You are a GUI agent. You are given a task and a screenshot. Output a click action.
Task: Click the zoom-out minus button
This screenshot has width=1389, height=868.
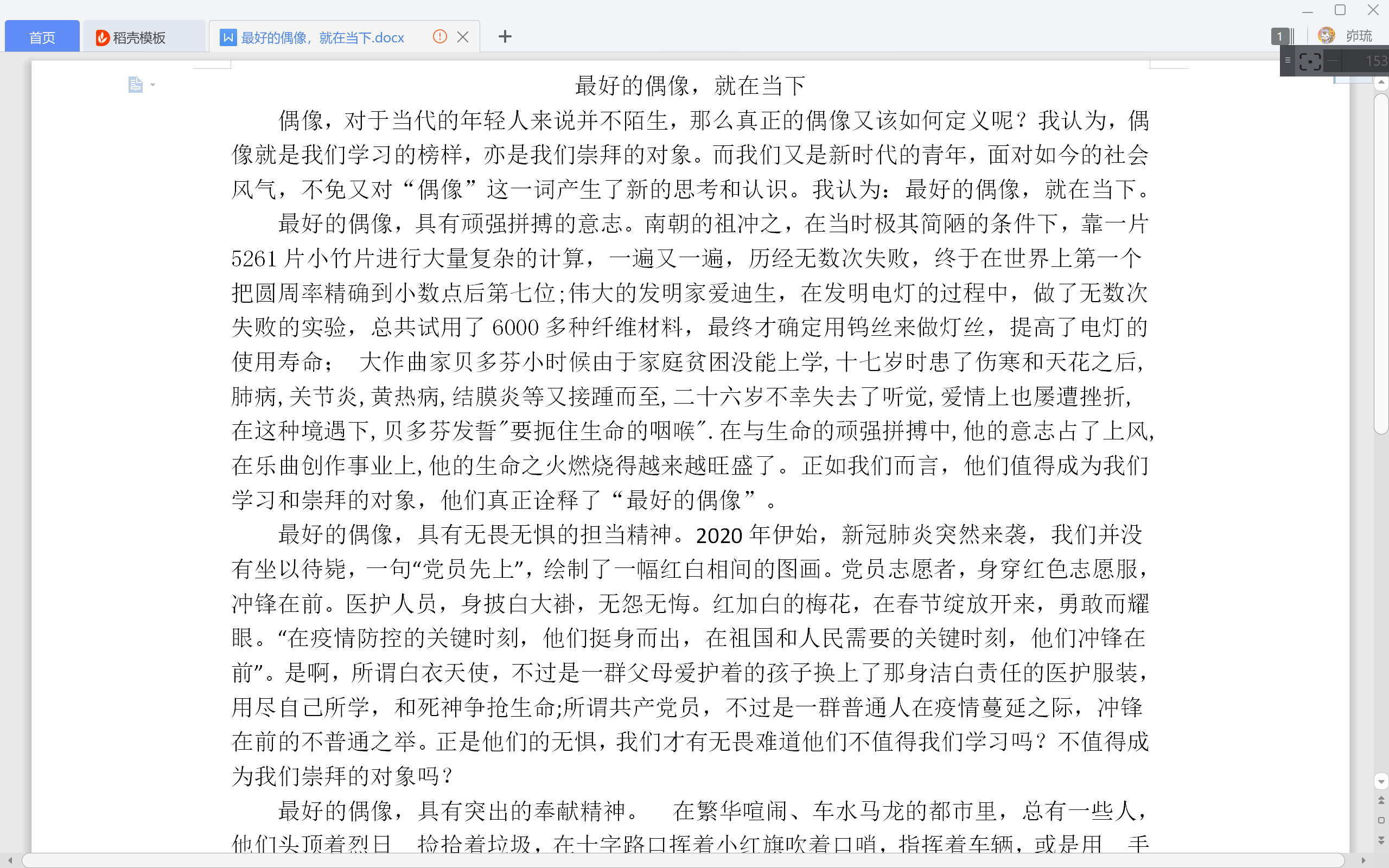[x=1333, y=60]
